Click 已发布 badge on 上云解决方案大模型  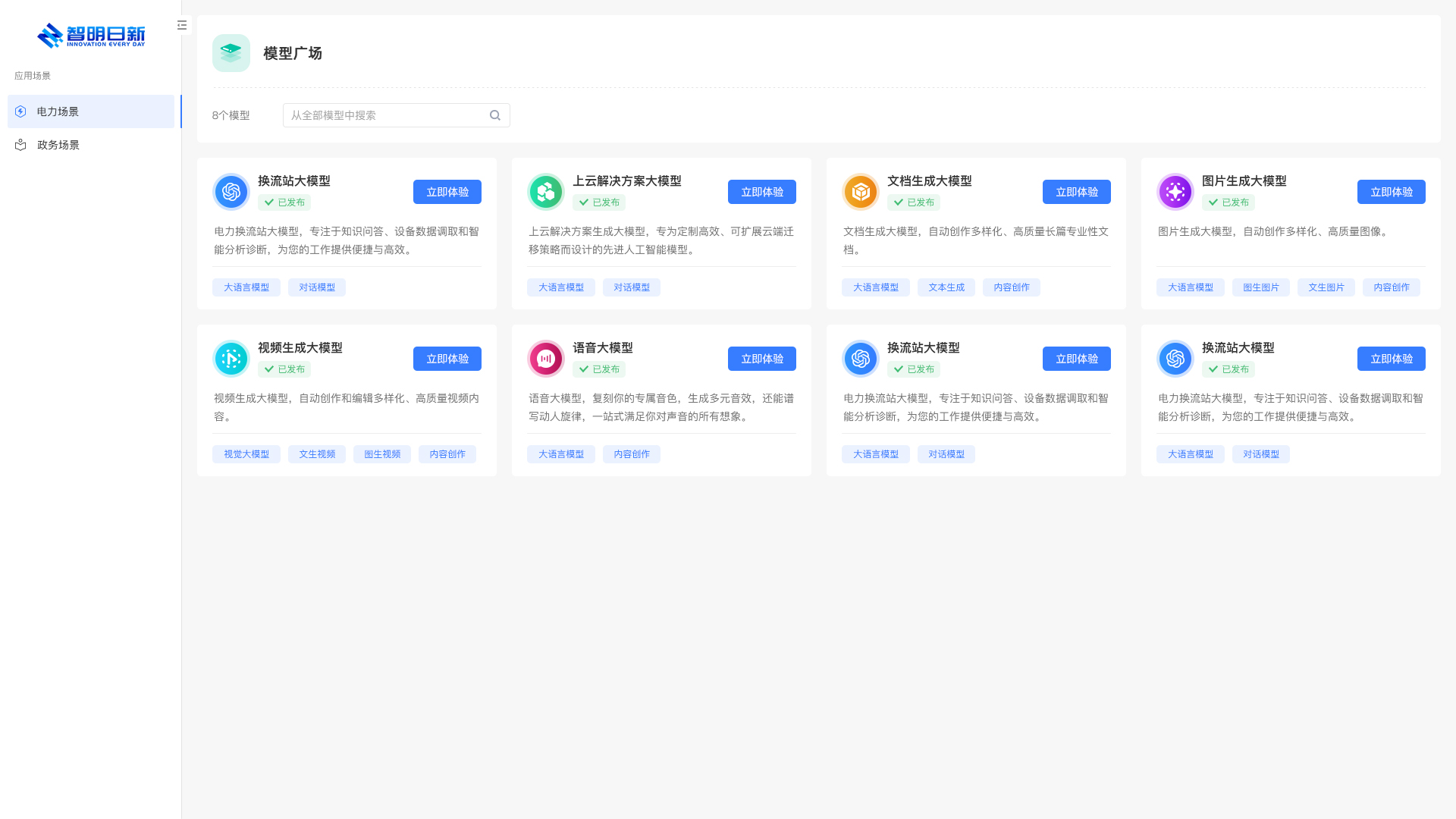(599, 202)
